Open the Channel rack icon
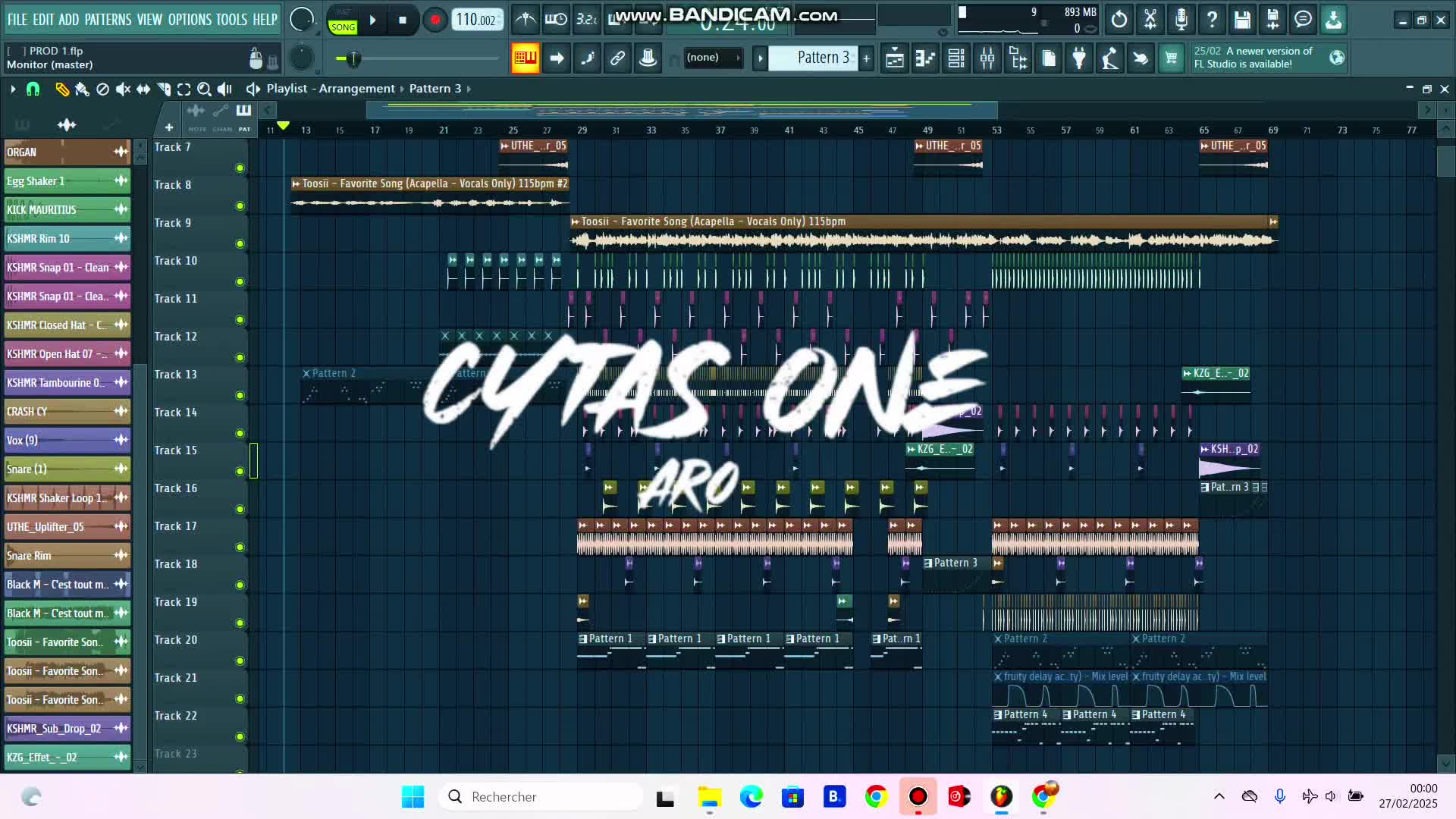 click(x=956, y=58)
